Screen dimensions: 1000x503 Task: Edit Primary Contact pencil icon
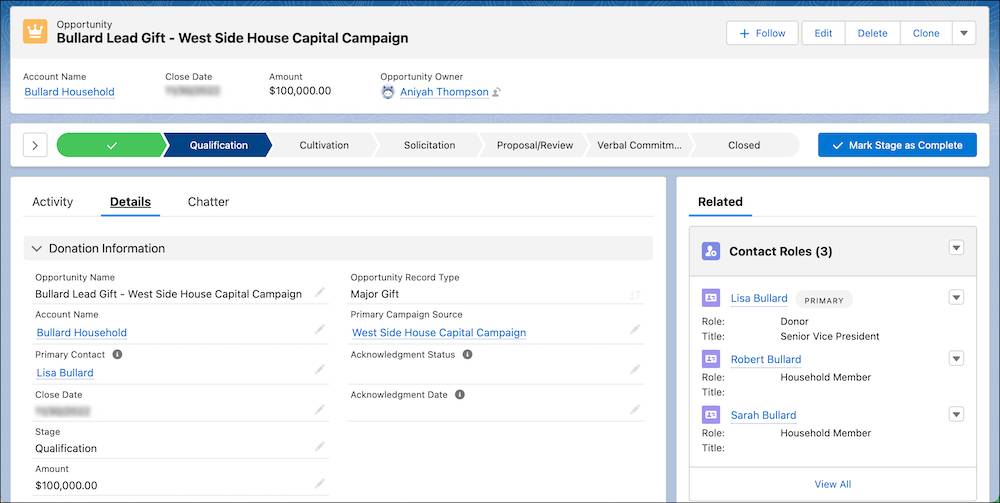point(320,370)
